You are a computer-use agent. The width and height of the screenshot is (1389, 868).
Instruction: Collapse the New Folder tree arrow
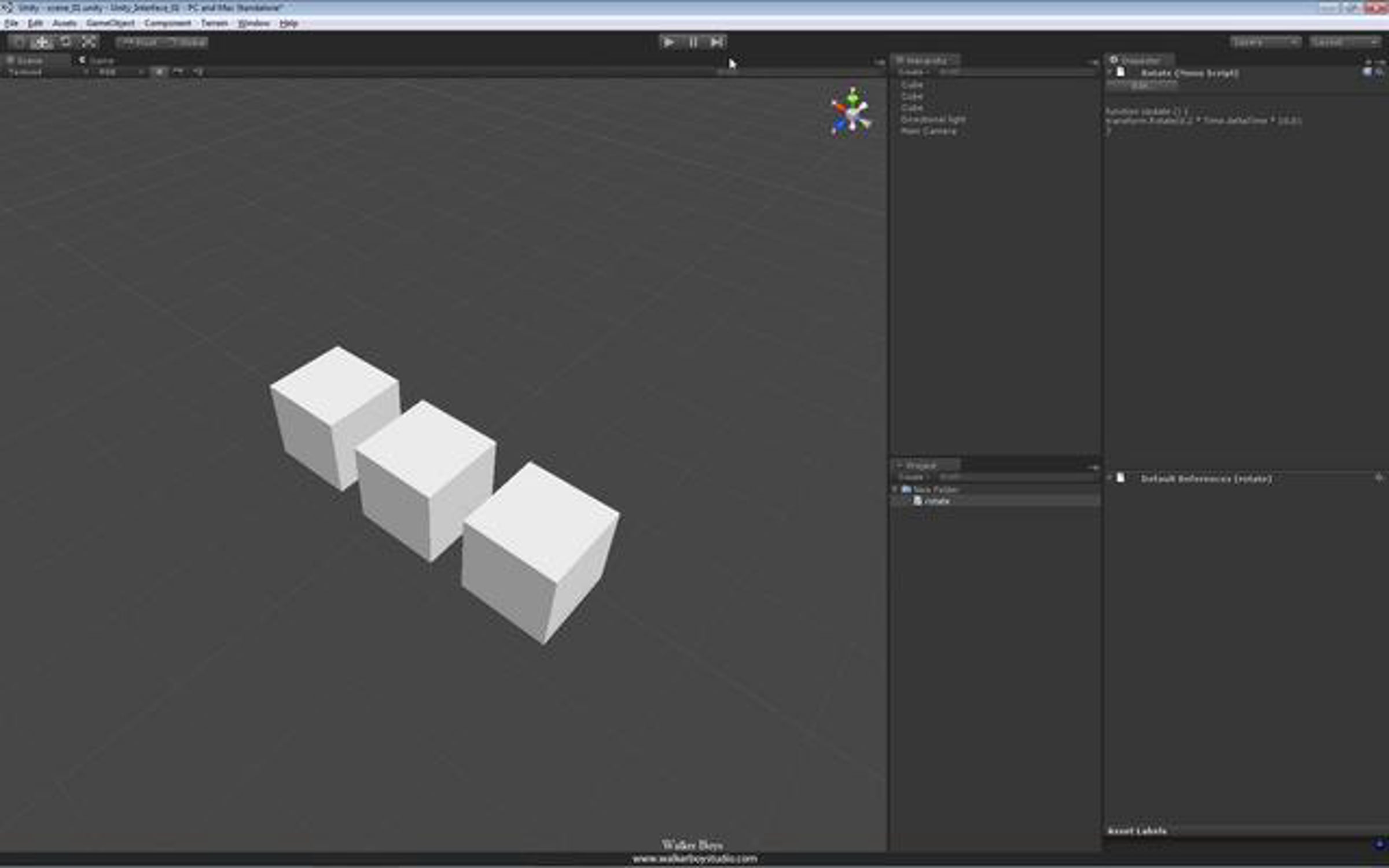[896, 490]
